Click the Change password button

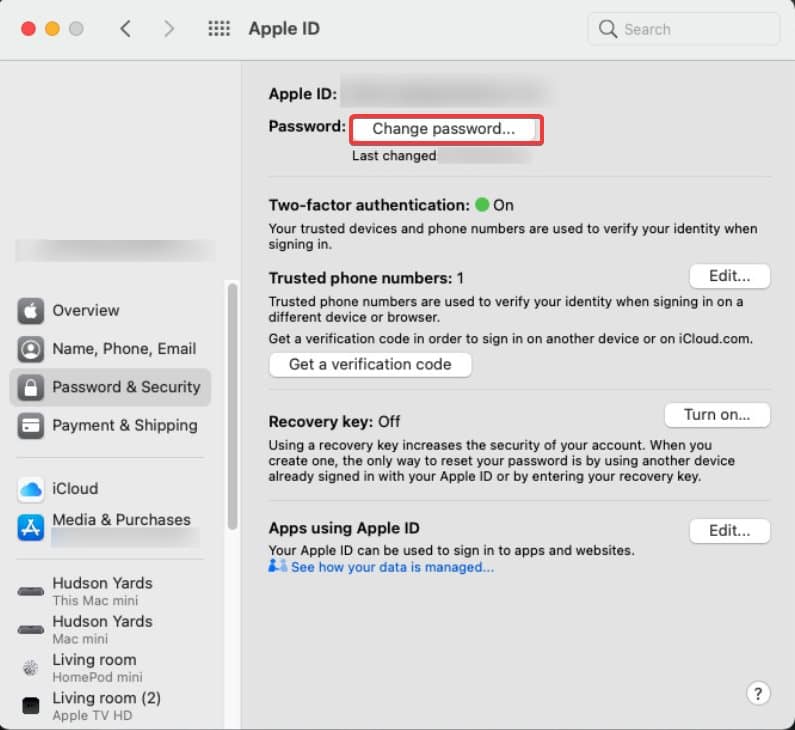(x=444, y=129)
